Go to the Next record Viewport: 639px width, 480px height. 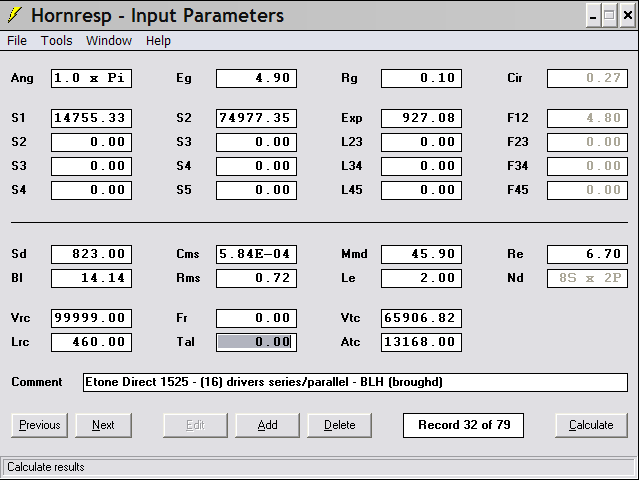point(104,425)
